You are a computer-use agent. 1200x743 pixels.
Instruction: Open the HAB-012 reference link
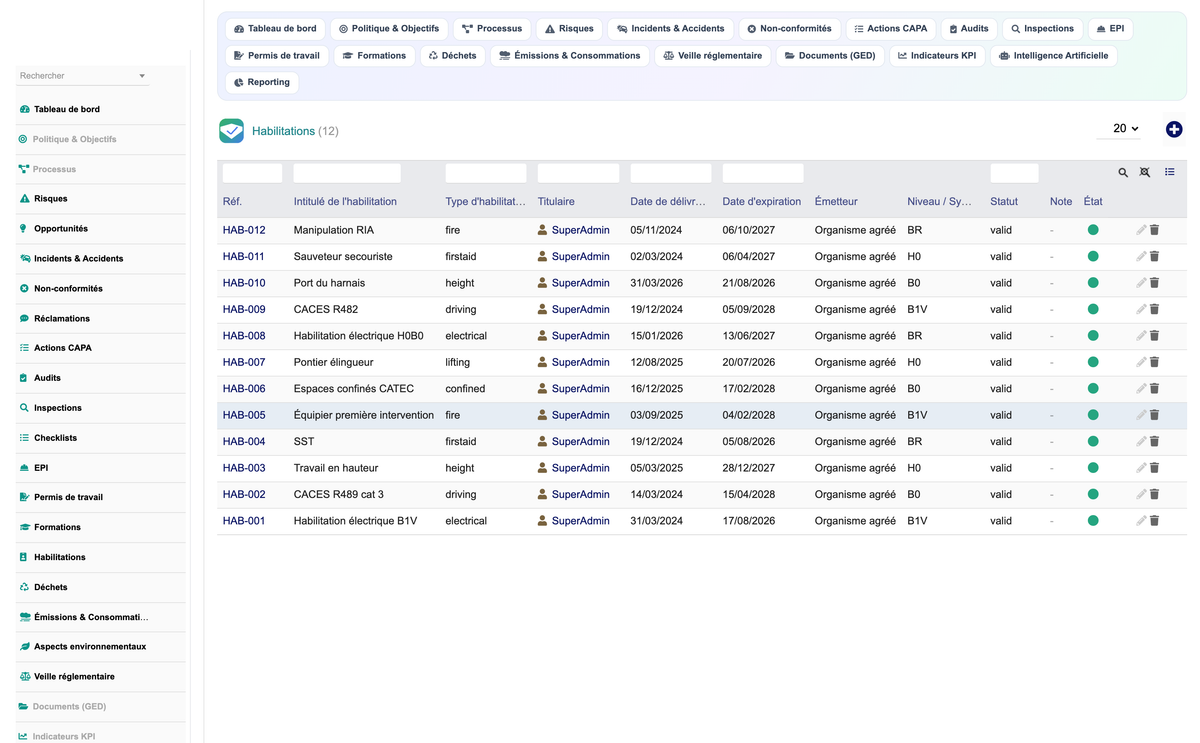pyautogui.click(x=244, y=230)
